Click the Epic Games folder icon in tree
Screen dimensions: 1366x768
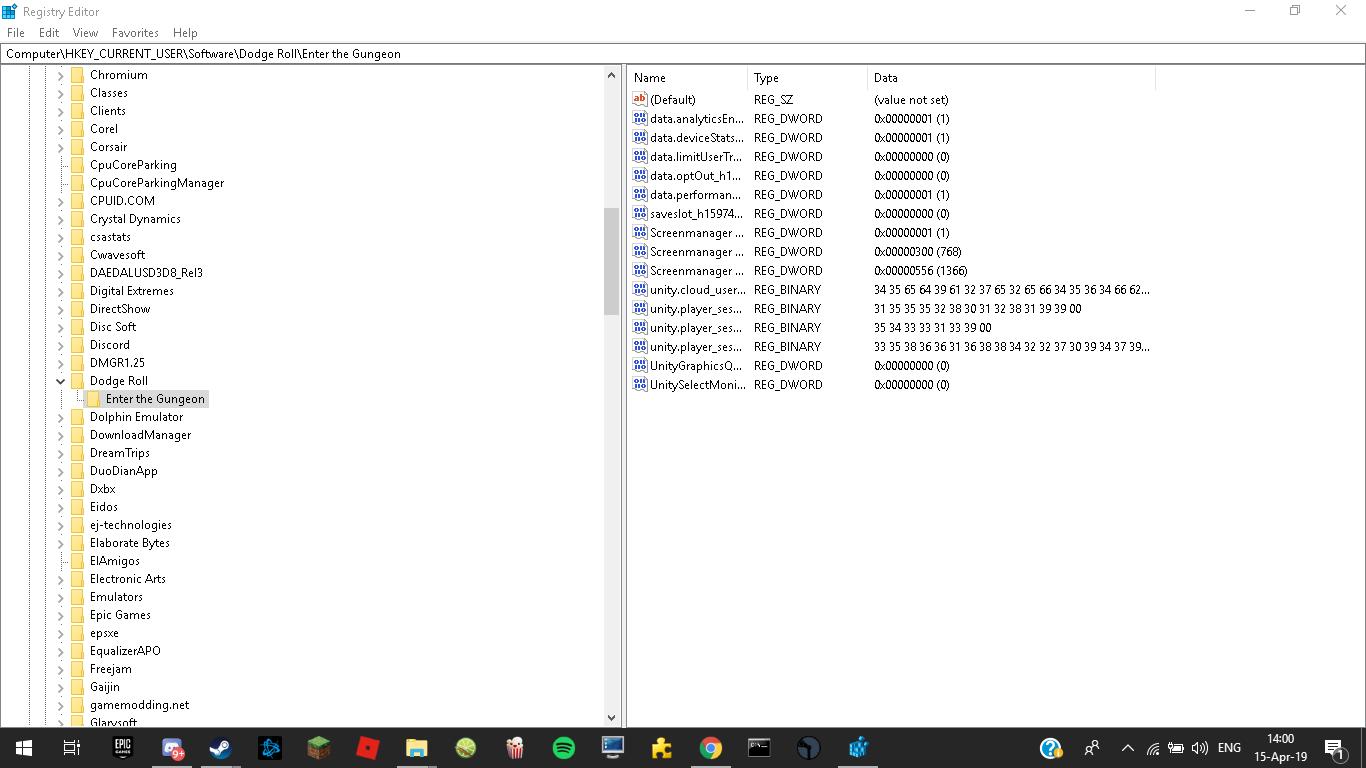pos(78,615)
